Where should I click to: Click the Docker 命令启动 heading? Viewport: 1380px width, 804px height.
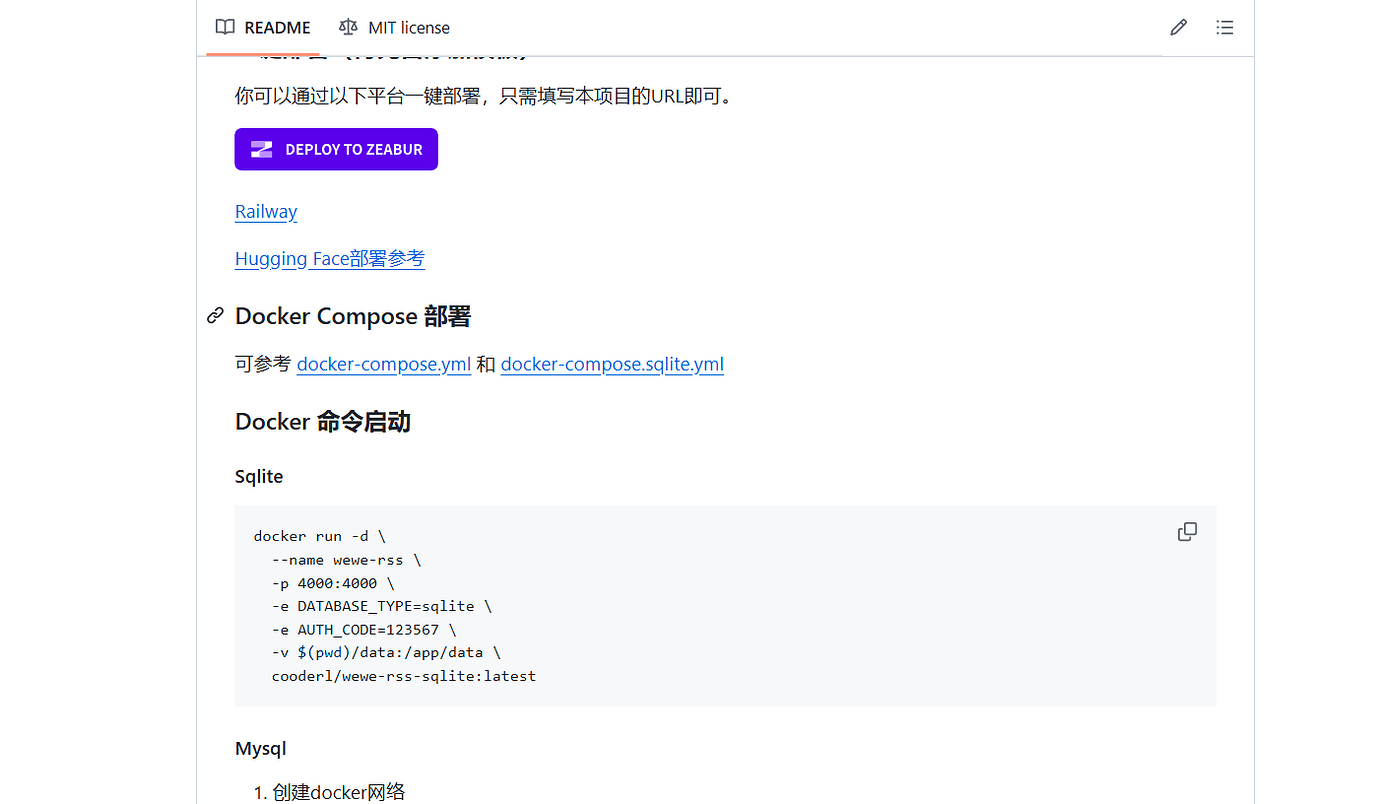point(322,421)
